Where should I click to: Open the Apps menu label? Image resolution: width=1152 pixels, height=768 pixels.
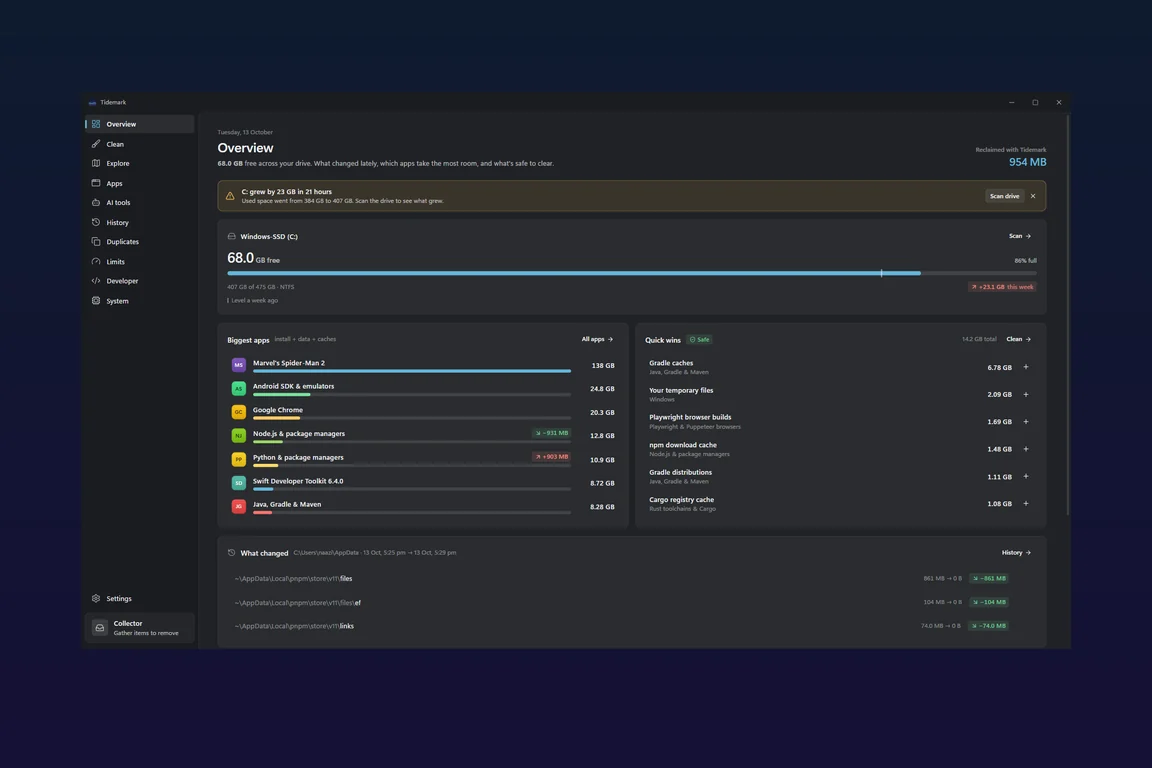(x=114, y=183)
